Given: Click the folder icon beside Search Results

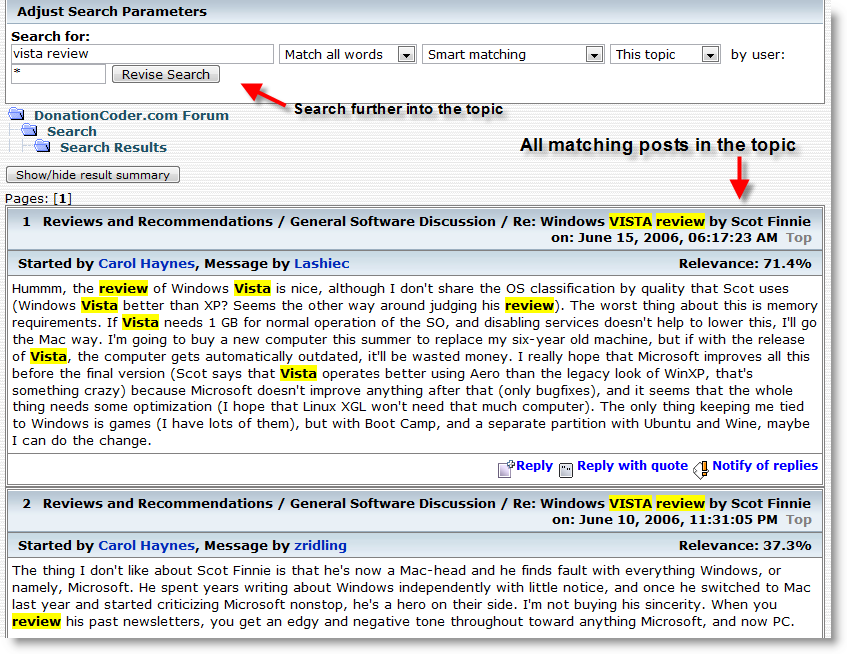Looking at the screenshot, I should click(43, 146).
